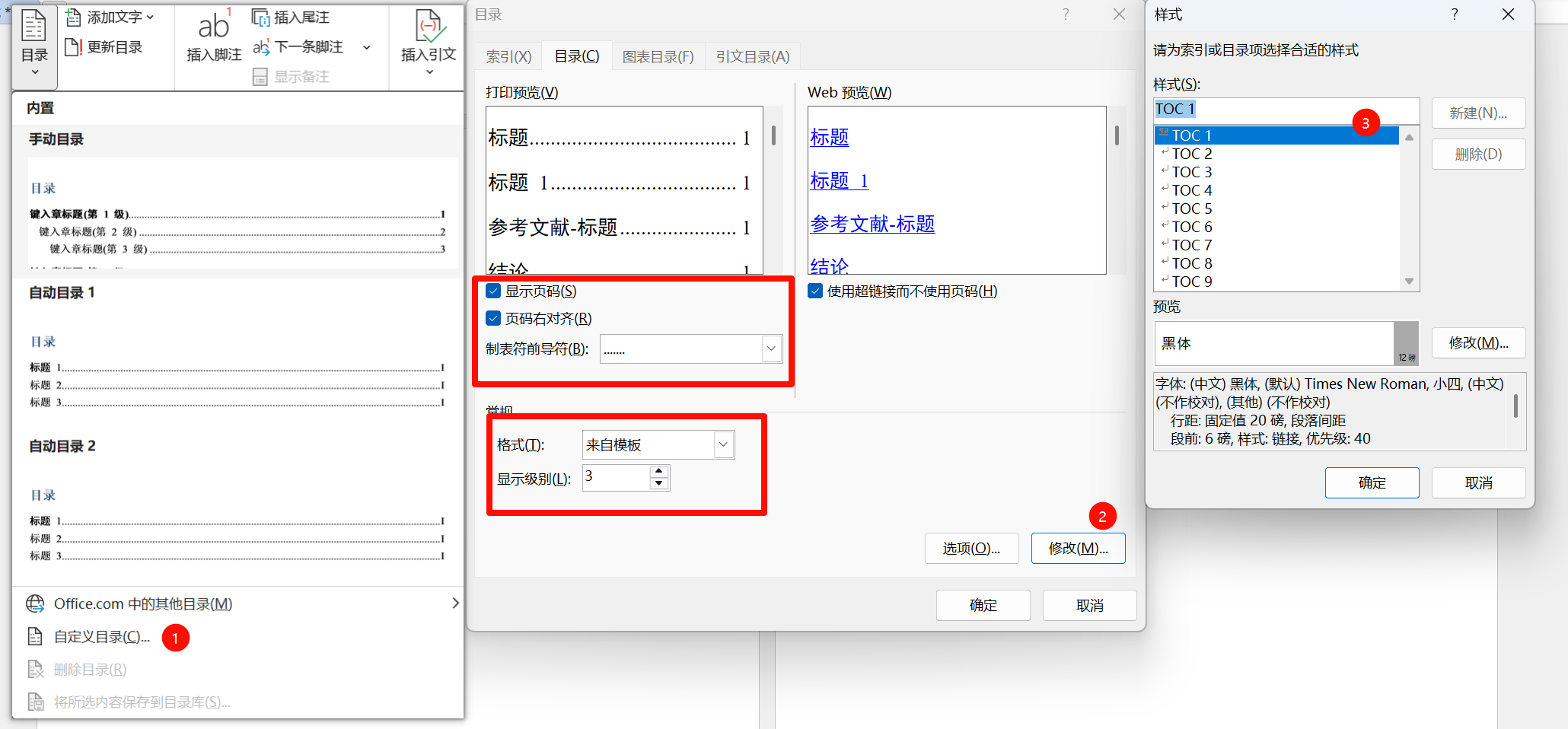Click the 插入脚注 footnote icon
The width and height of the screenshot is (1568, 729).
pos(214,27)
